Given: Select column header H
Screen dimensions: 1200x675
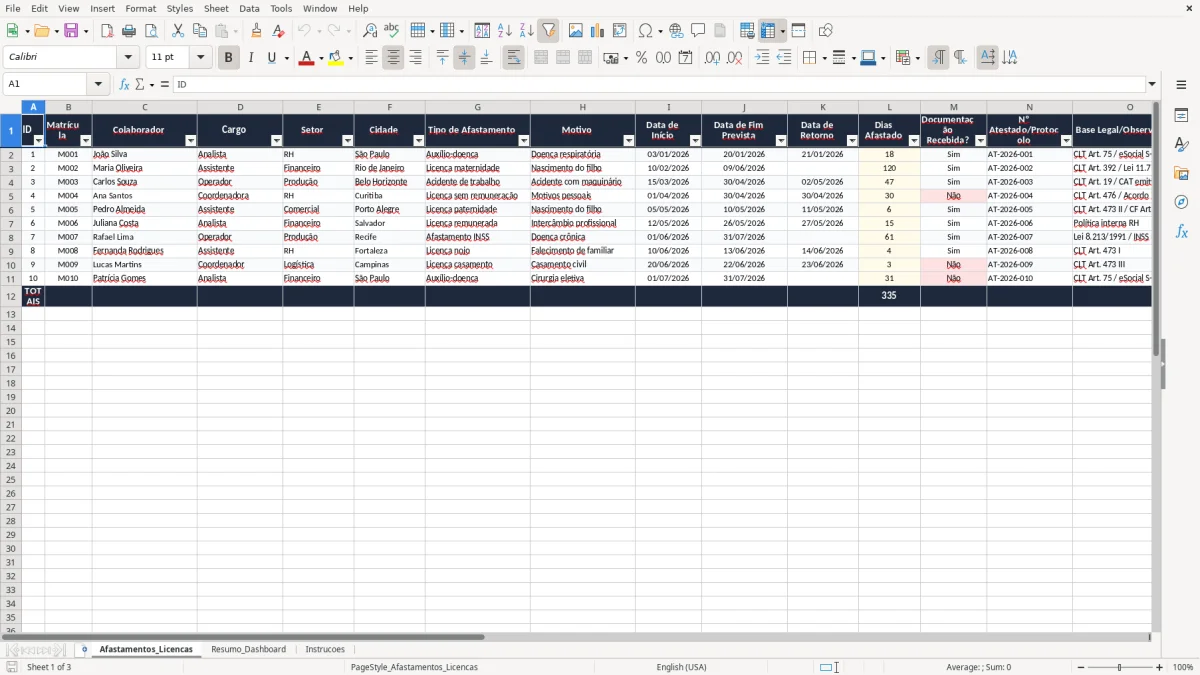Looking at the screenshot, I should pos(582,107).
